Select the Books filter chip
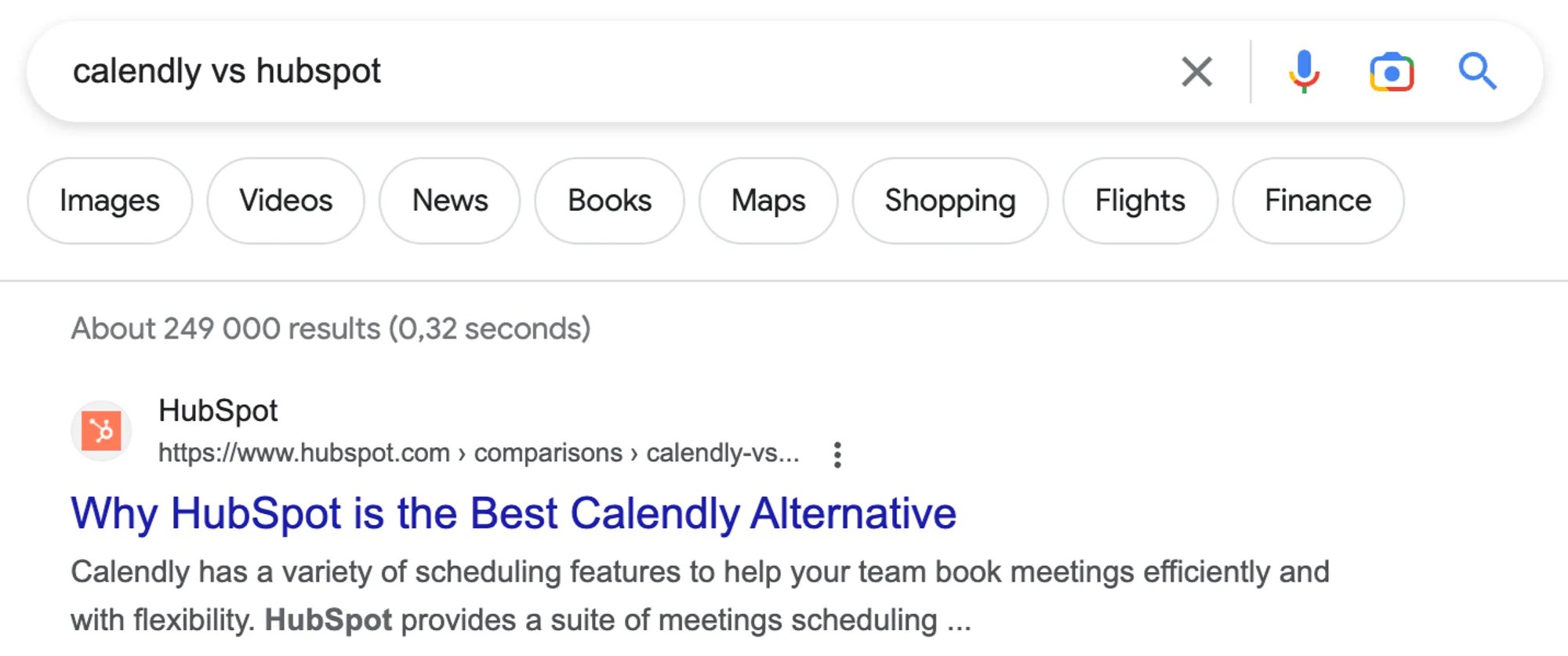Viewport: 1568px width, 656px height. coord(609,201)
